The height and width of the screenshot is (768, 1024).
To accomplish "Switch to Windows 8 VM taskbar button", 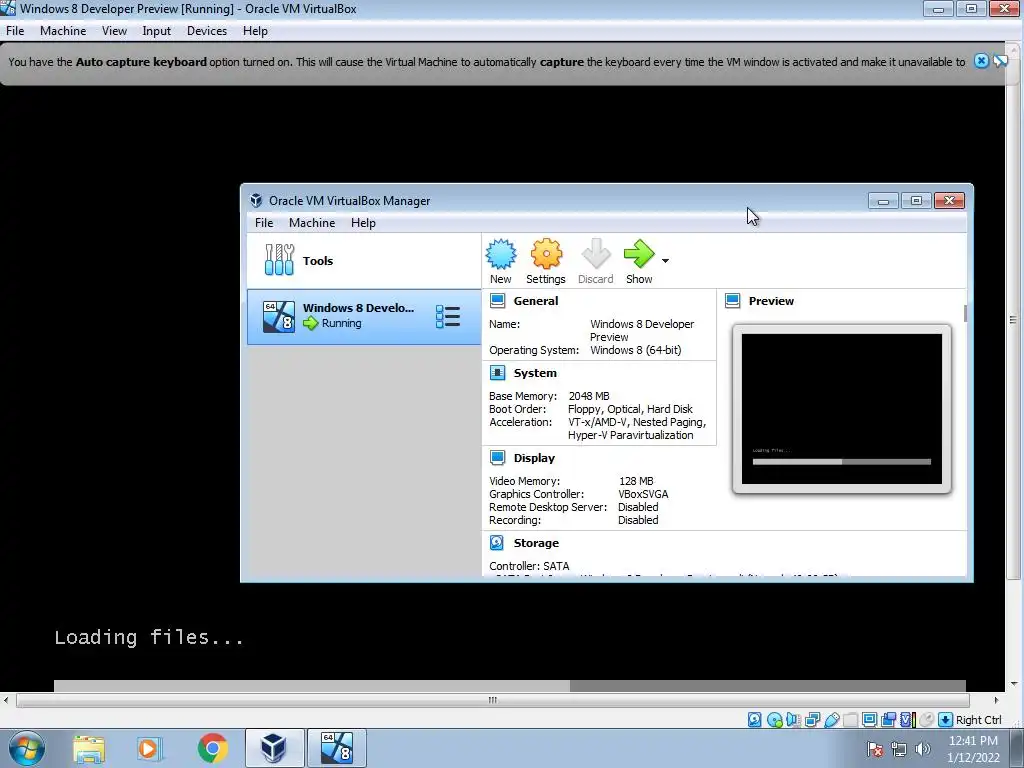I will (336, 748).
